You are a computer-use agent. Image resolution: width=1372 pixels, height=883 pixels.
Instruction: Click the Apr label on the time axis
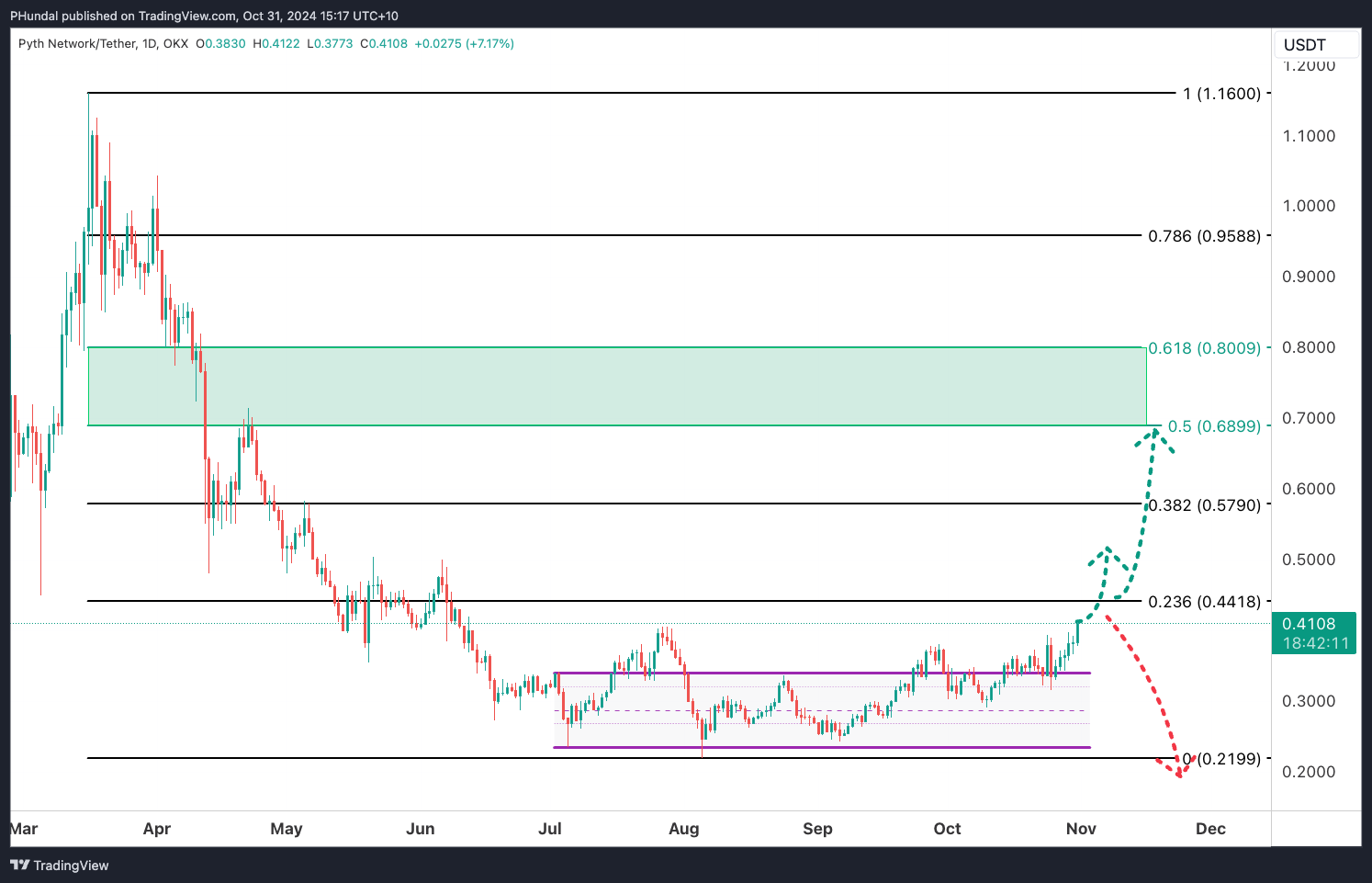(x=157, y=829)
